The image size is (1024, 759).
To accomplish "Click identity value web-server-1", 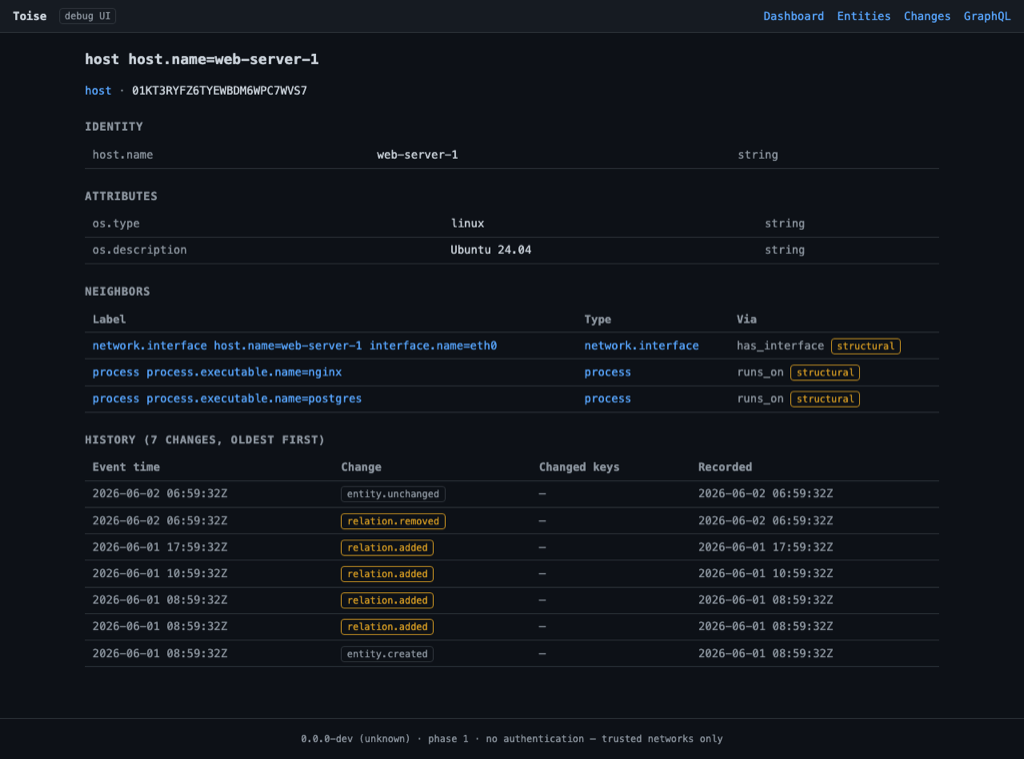I will (x=417, y=155).
